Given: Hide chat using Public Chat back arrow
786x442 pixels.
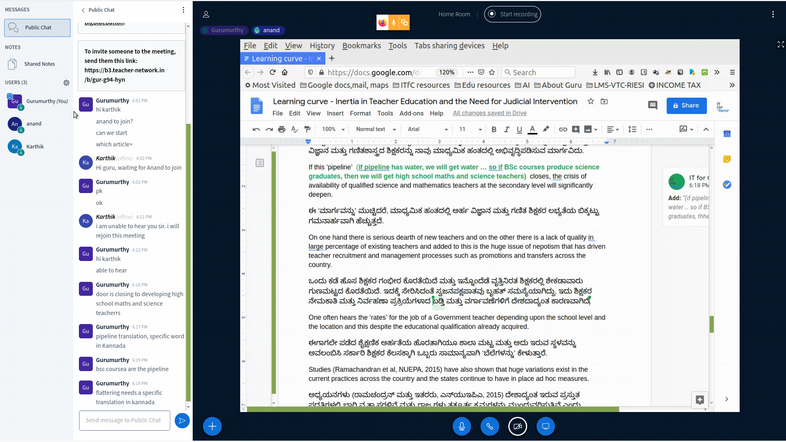Looking at the screenshot, I should 84,10.
